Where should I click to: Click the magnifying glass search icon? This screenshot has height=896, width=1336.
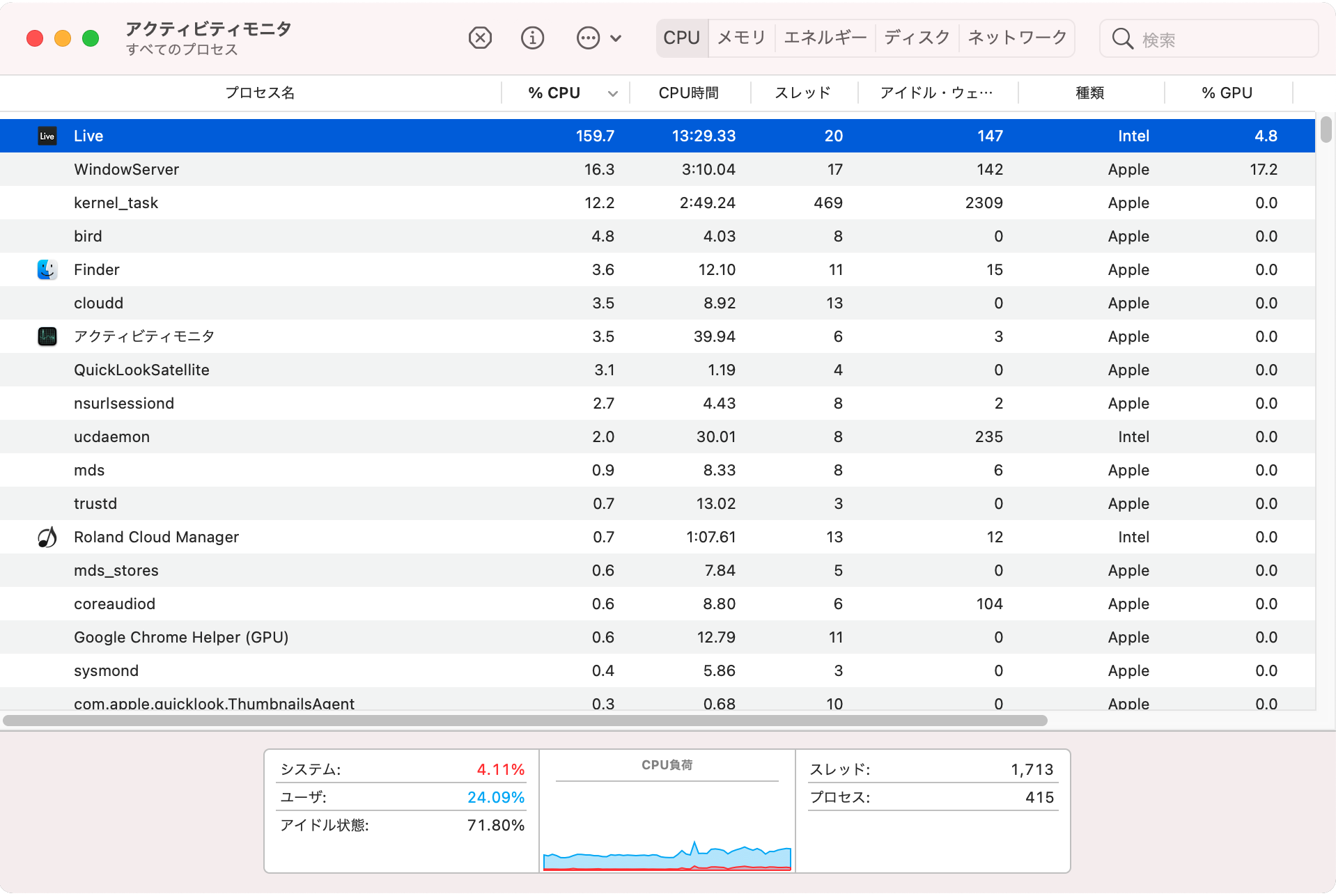click(x=1122, y=38)
